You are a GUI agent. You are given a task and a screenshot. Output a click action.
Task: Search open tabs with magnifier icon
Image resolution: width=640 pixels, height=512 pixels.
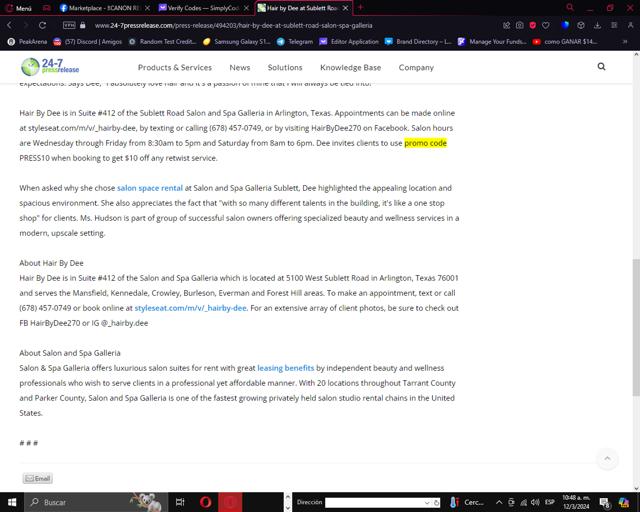[570, 7]
